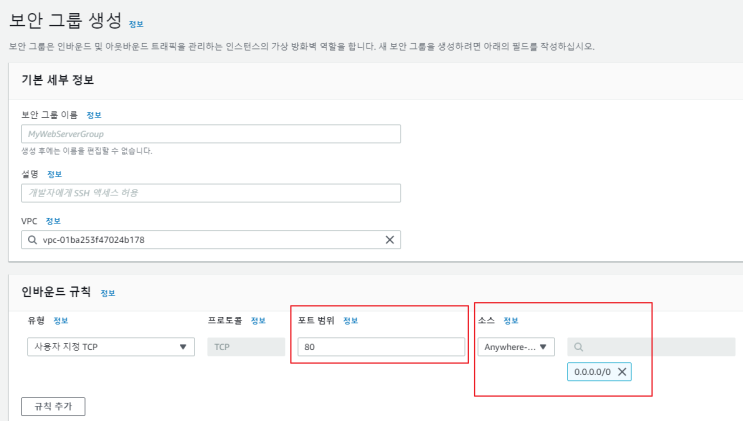The width and height of the screenshot is (743, 421).
Task: Open 정보 link next to 프로토콜
Action: pyautogui.click(x=258, y=321)
